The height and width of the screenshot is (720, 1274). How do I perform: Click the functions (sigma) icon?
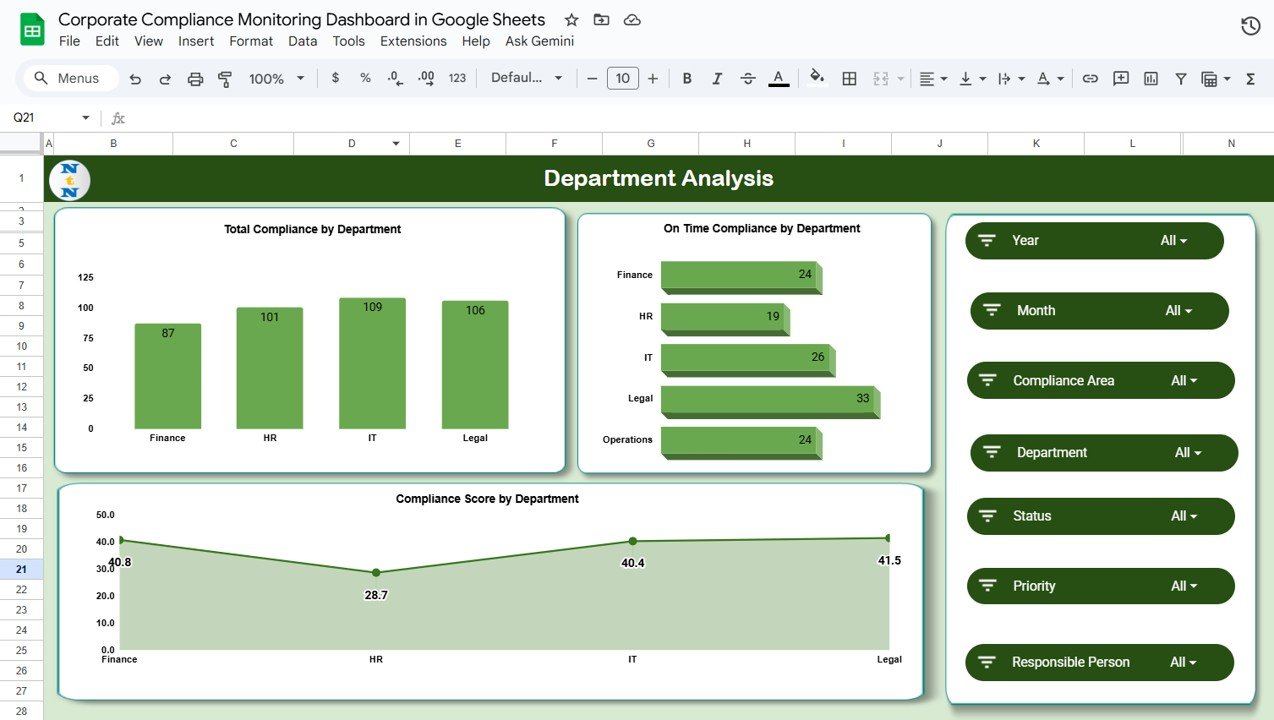(1253, 78)
